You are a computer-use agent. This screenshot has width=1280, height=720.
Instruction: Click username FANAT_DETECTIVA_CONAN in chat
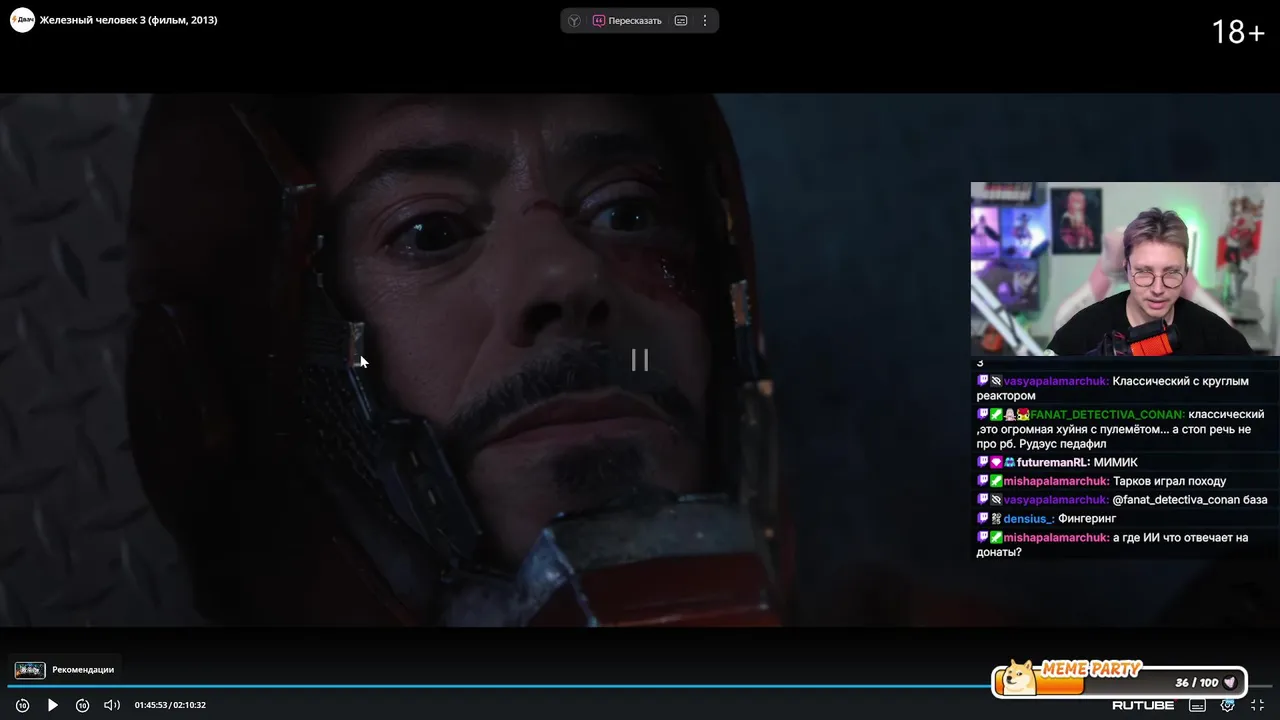pyautogui.click(x=1107, y=414)
